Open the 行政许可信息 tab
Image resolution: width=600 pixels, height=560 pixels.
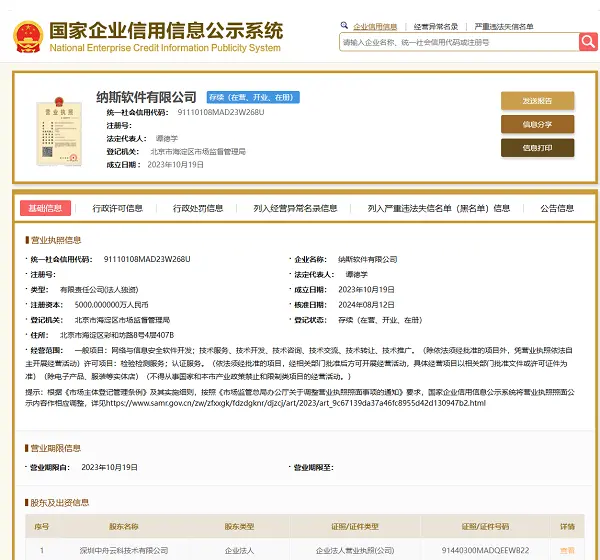click(x=117, y=208)
